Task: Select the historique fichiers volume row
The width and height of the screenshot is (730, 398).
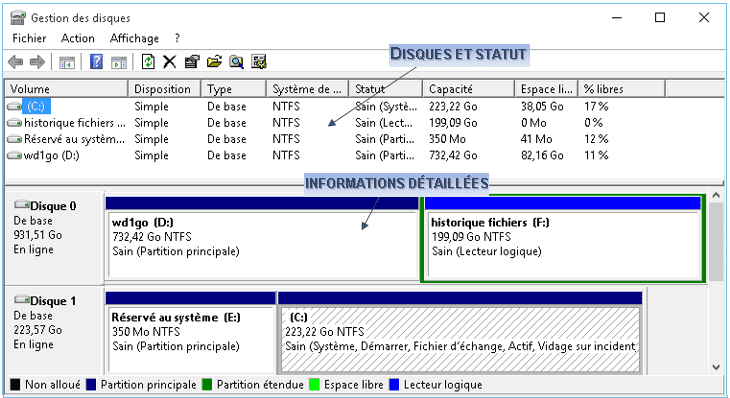Action: (x=74, y=123)
